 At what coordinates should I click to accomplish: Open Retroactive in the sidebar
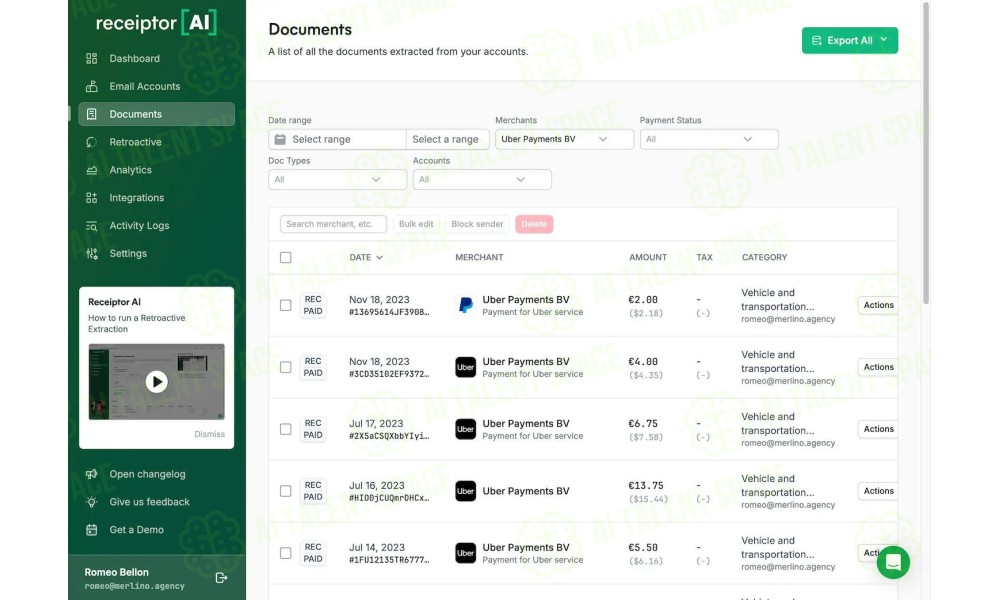coord(156,142)
